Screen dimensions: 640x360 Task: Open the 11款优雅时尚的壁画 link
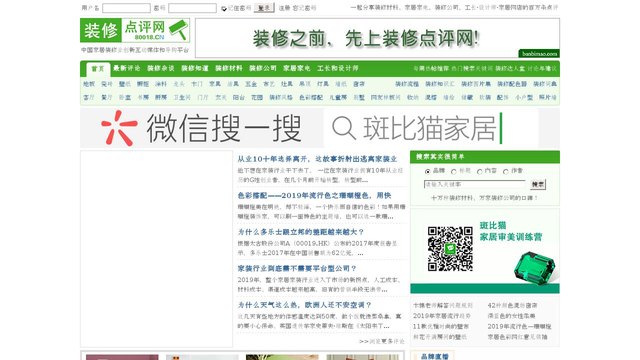440,327
